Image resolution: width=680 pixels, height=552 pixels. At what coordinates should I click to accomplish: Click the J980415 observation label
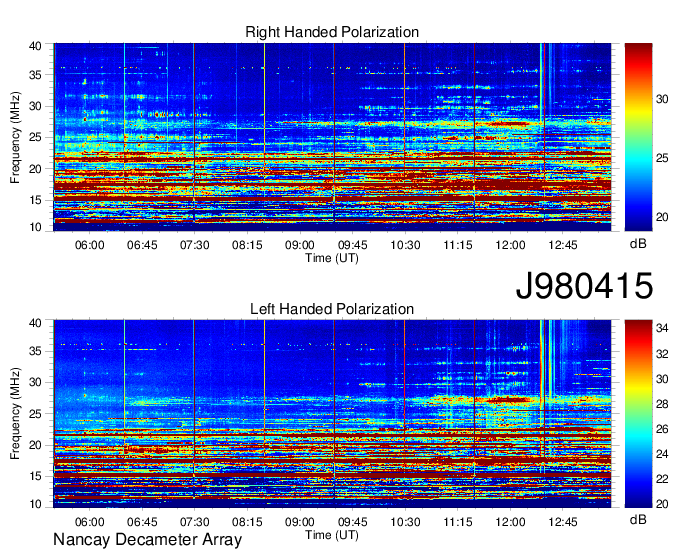[x=584, y=286]
